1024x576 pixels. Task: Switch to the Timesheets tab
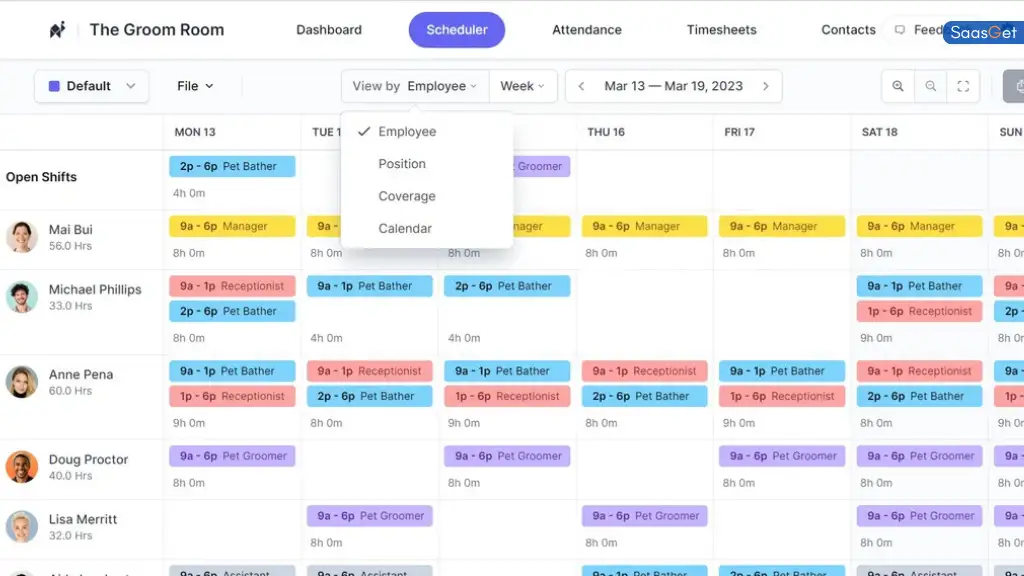coord(721,30)
